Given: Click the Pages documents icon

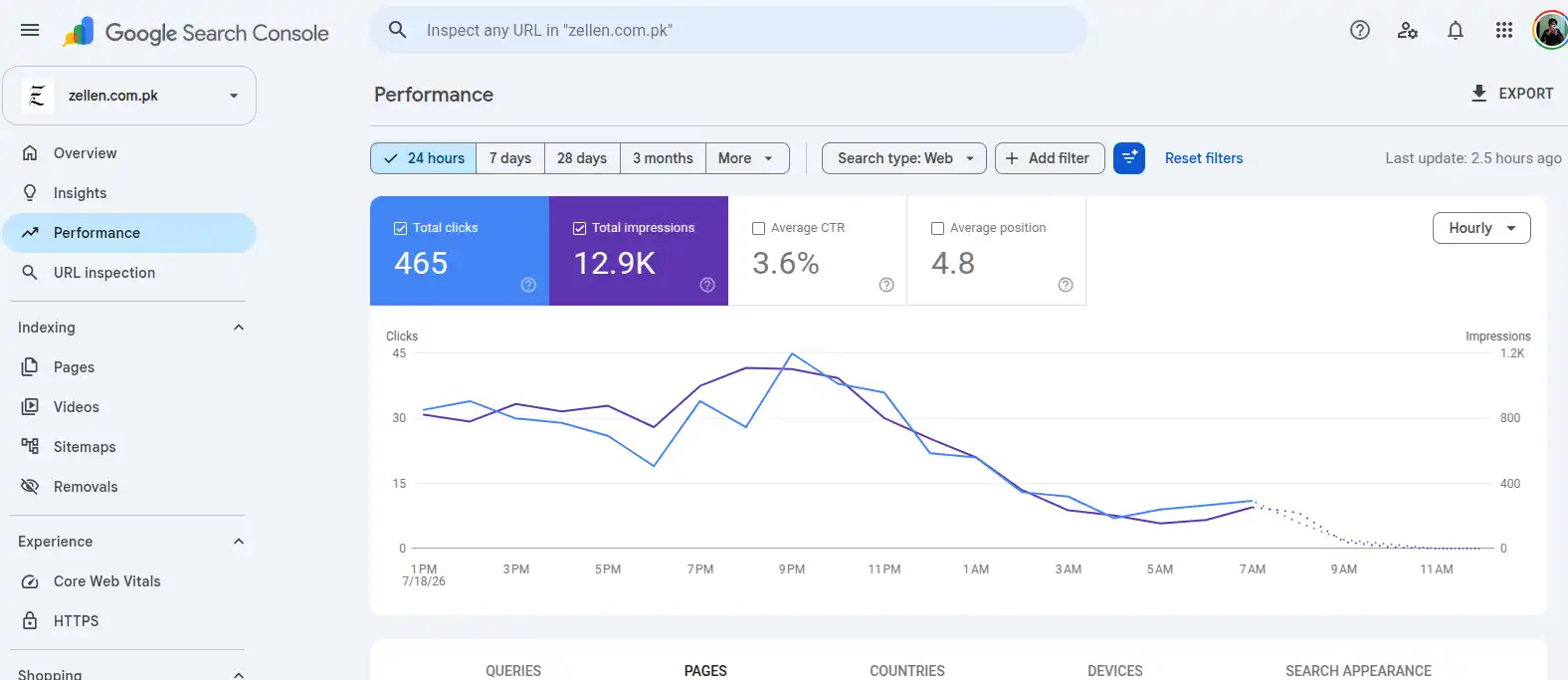Looking at the screenshot, I should tap(30, 367).
